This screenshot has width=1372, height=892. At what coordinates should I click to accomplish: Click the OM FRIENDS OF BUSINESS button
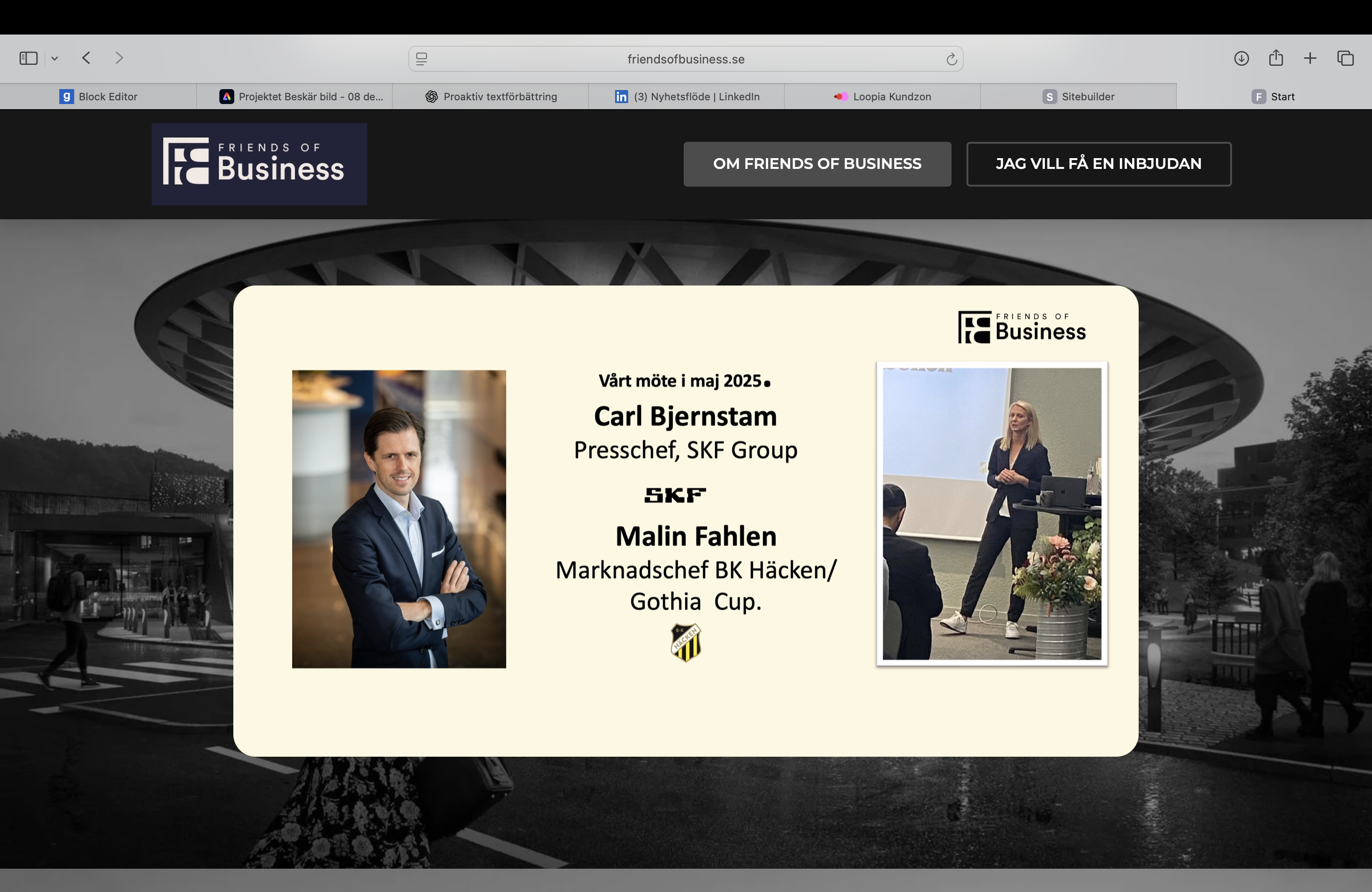pyautogui.click(x=817, y=164)
